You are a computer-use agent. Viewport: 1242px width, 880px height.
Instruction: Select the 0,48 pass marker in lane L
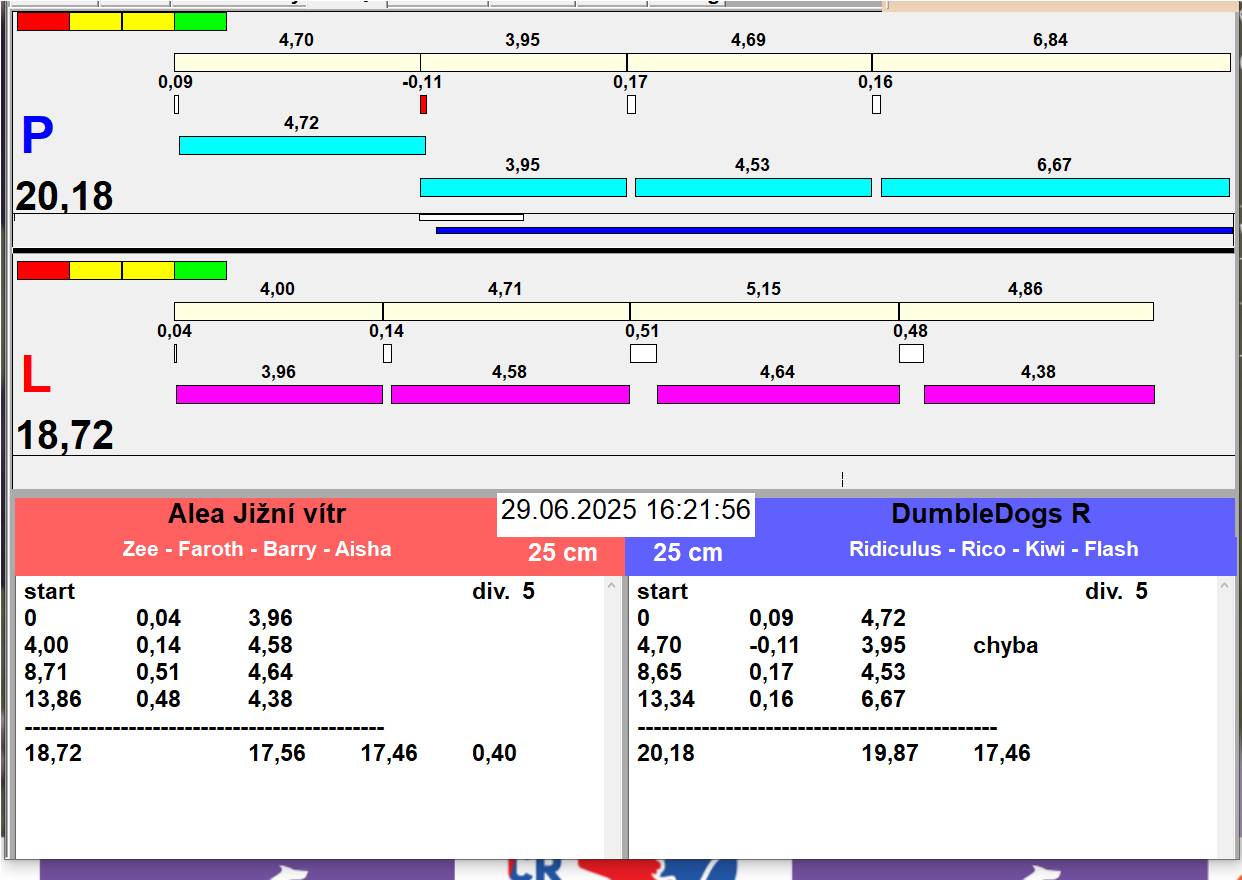click(911, 353)
